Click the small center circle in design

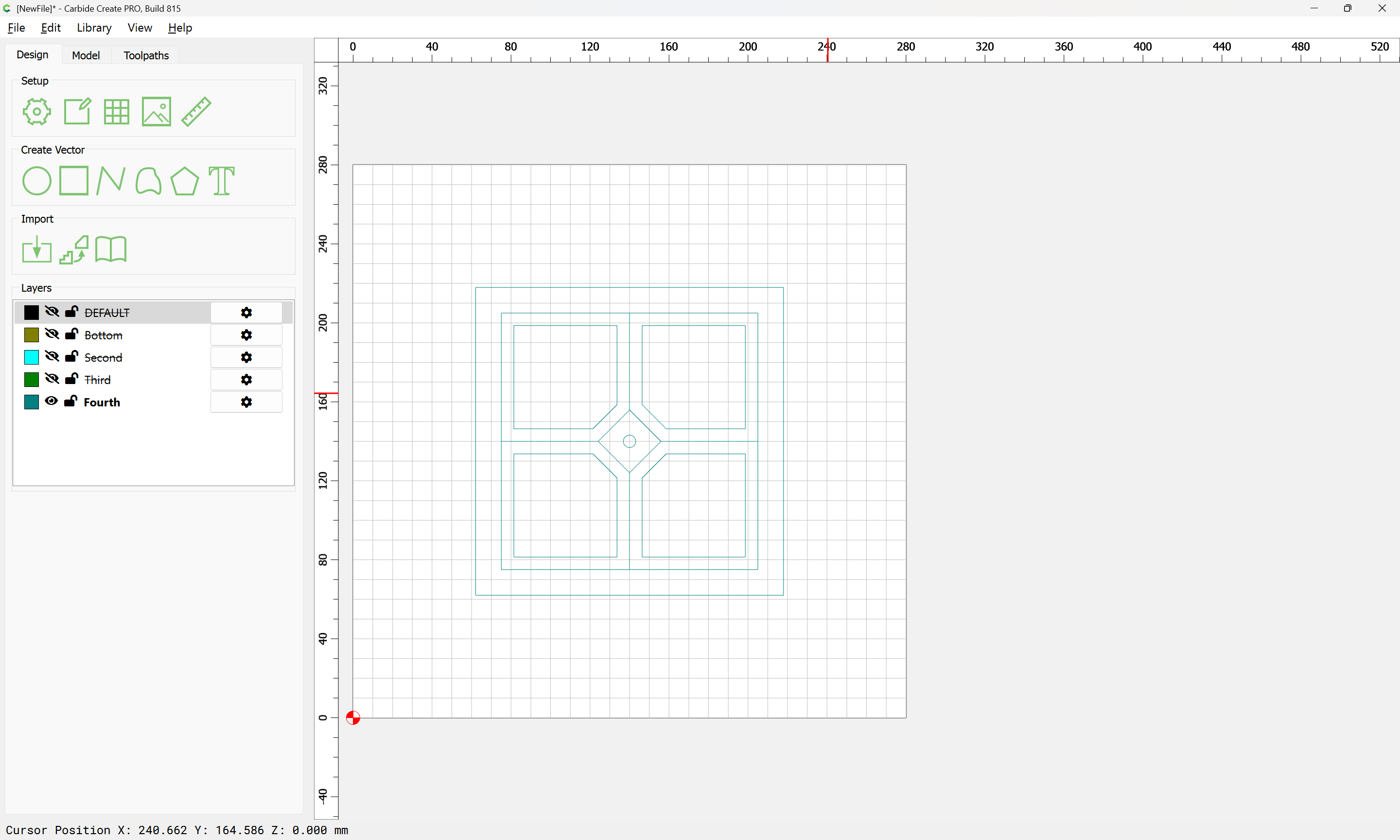(x=629, y=441)
